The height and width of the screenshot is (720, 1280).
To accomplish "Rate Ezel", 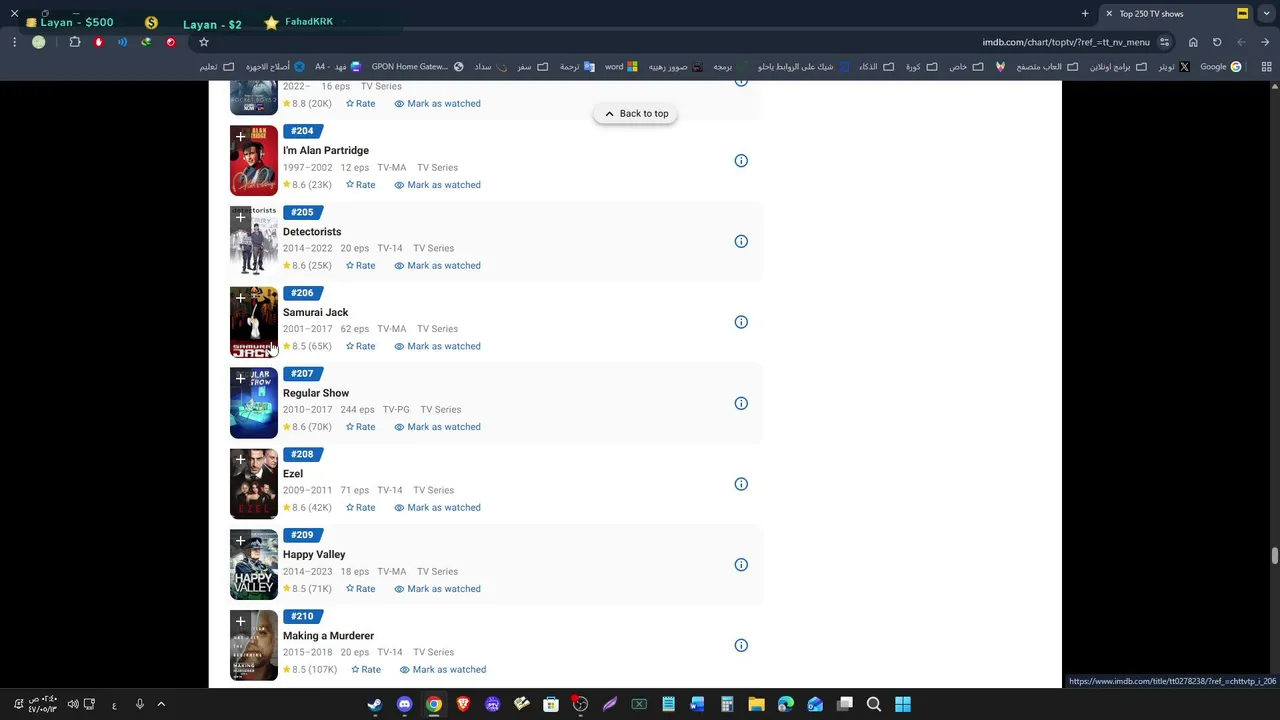I will (x=360, y=508).
